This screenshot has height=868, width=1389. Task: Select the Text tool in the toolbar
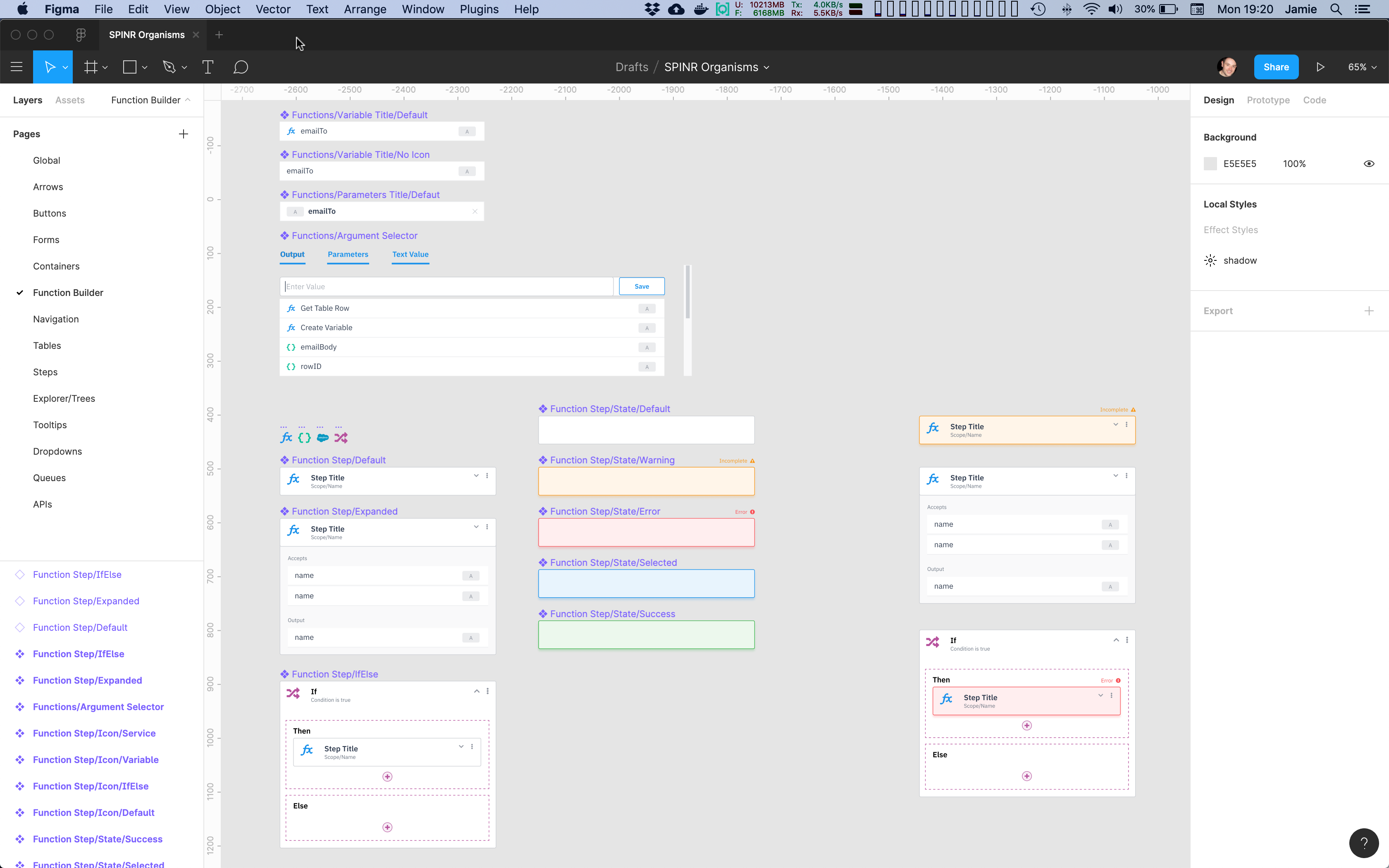click(208, 67)
